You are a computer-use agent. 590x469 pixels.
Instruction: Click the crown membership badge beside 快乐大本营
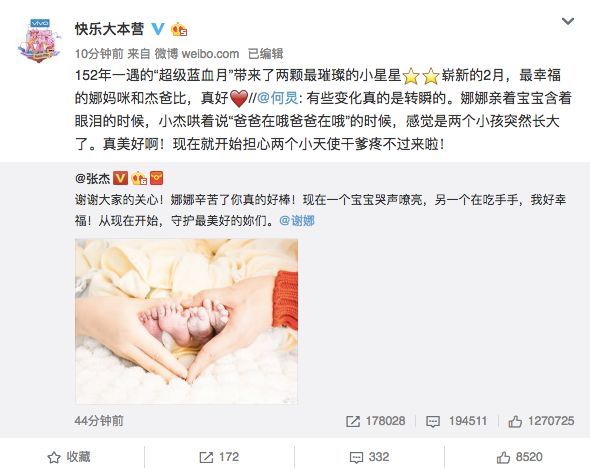(179, 29)
